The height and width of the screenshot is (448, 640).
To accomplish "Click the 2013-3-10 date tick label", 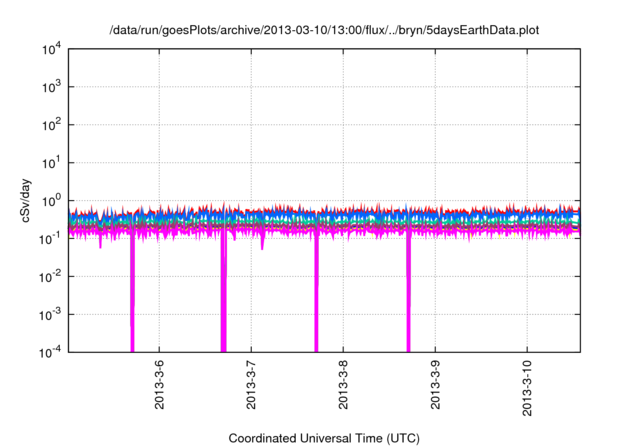I will (527, 388).
